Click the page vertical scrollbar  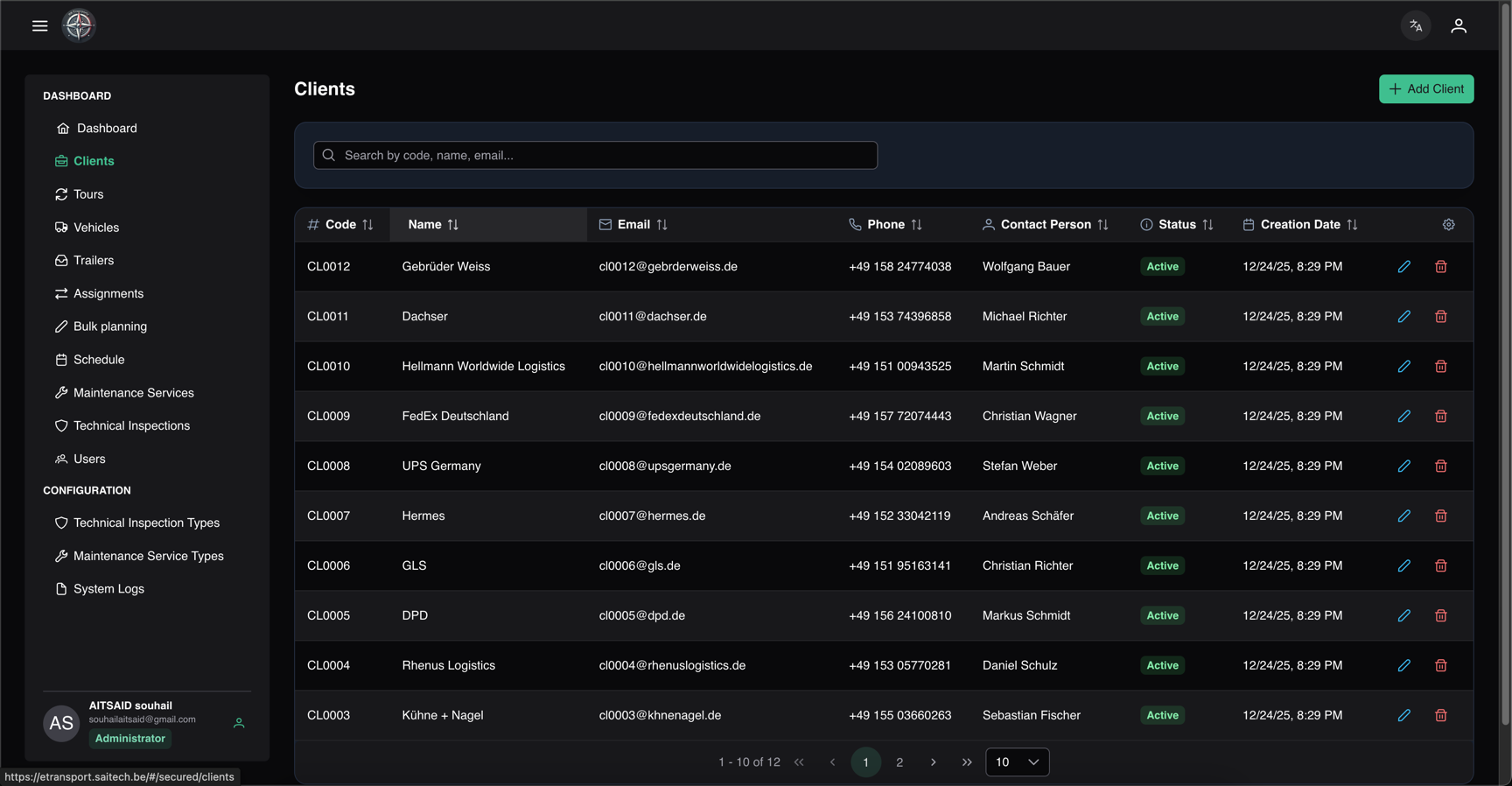[x=1506, y=363]
